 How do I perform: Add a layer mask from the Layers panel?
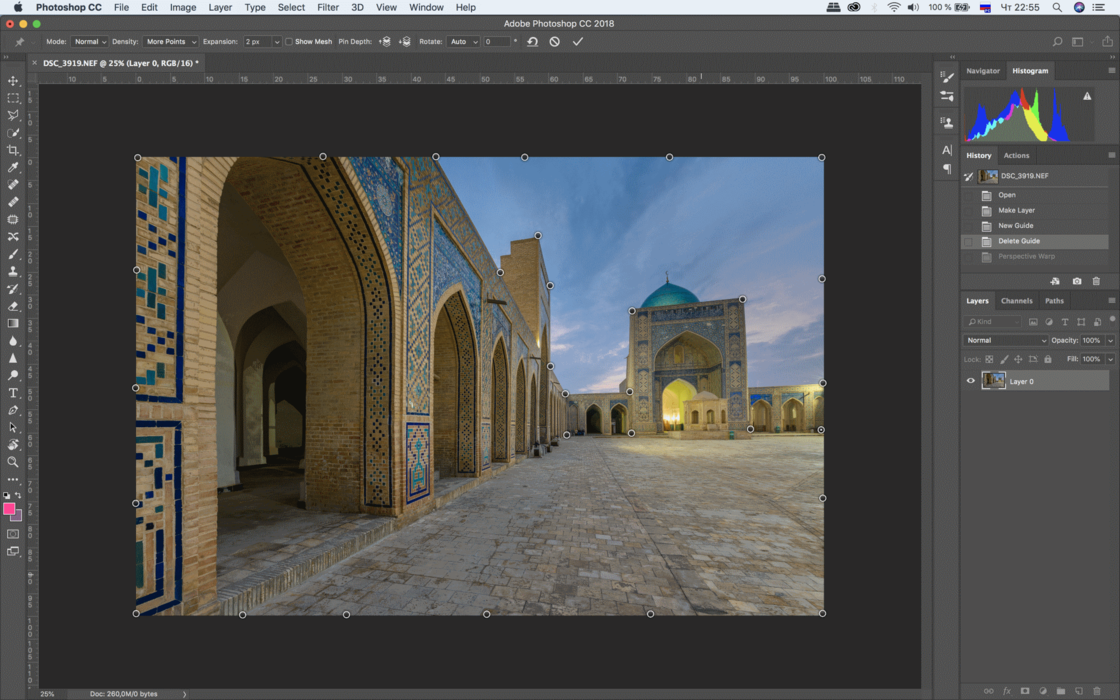(x=1025, y=690)
